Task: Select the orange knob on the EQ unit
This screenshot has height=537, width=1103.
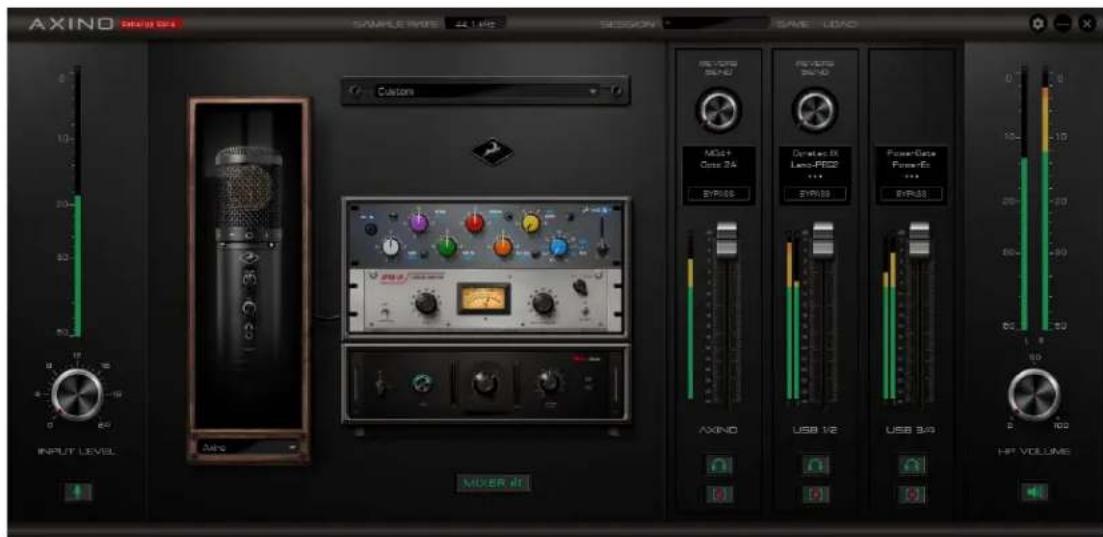Action: (502, 246)
